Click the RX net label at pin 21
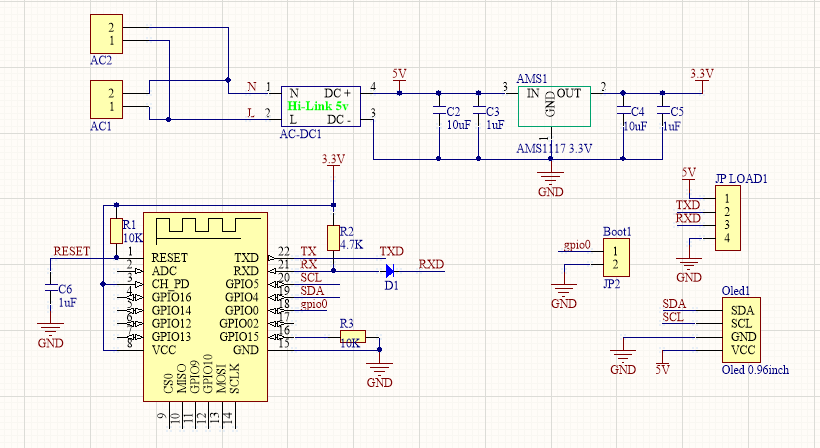The image size is (820, 448). coord(309,265)
